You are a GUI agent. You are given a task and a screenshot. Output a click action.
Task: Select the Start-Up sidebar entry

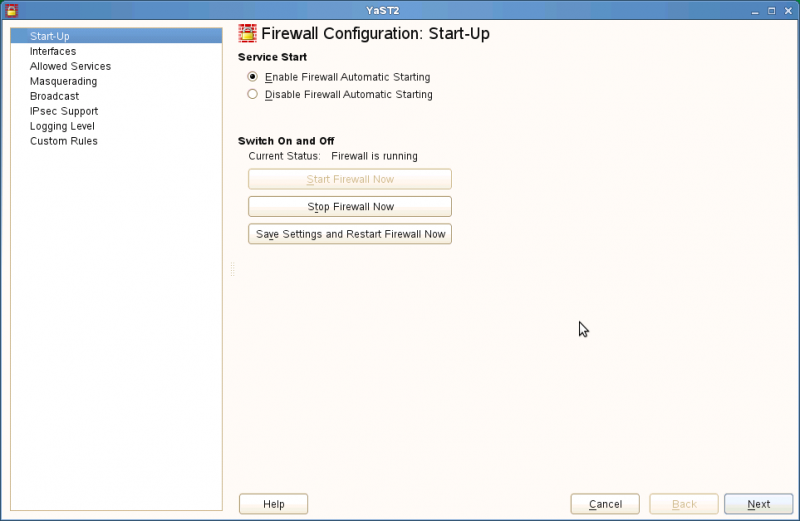(x=116, y=36)
